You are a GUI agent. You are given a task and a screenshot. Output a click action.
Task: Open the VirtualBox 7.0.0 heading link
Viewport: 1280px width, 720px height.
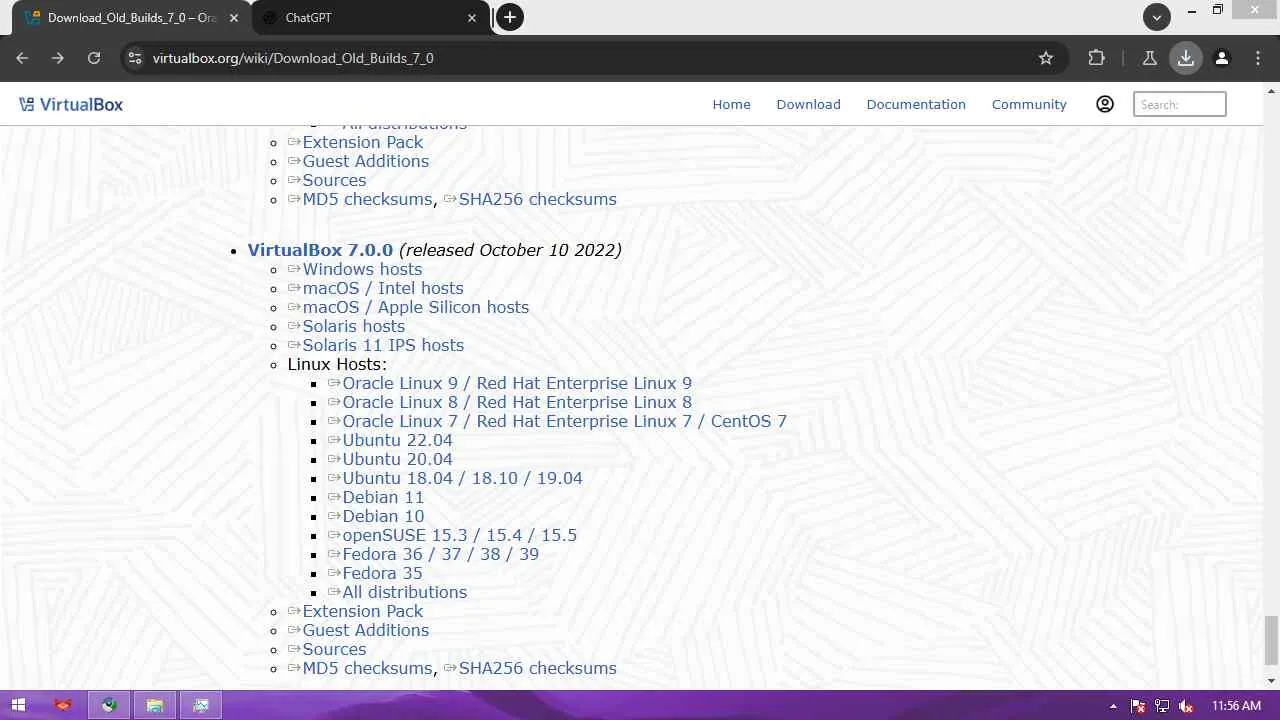click(x=320, y=250)
